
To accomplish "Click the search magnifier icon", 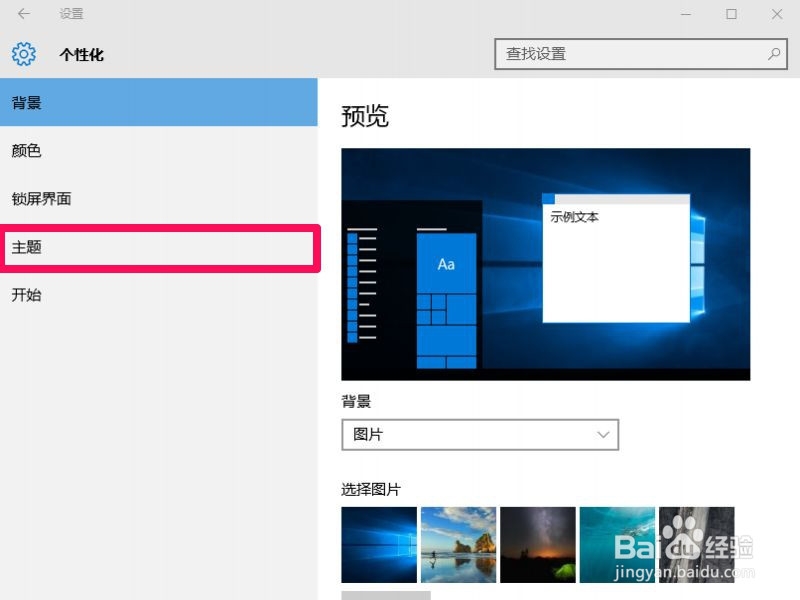I will [774, 54].
